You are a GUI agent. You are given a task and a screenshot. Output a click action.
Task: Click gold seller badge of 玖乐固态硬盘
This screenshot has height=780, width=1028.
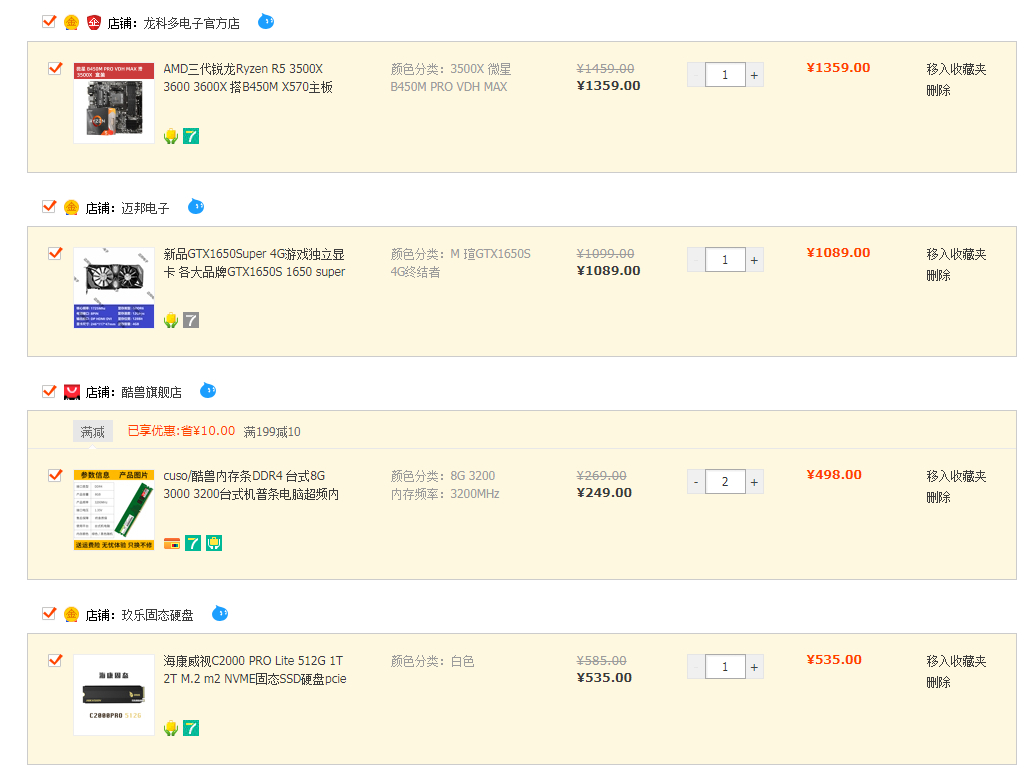tap(71, 615)
